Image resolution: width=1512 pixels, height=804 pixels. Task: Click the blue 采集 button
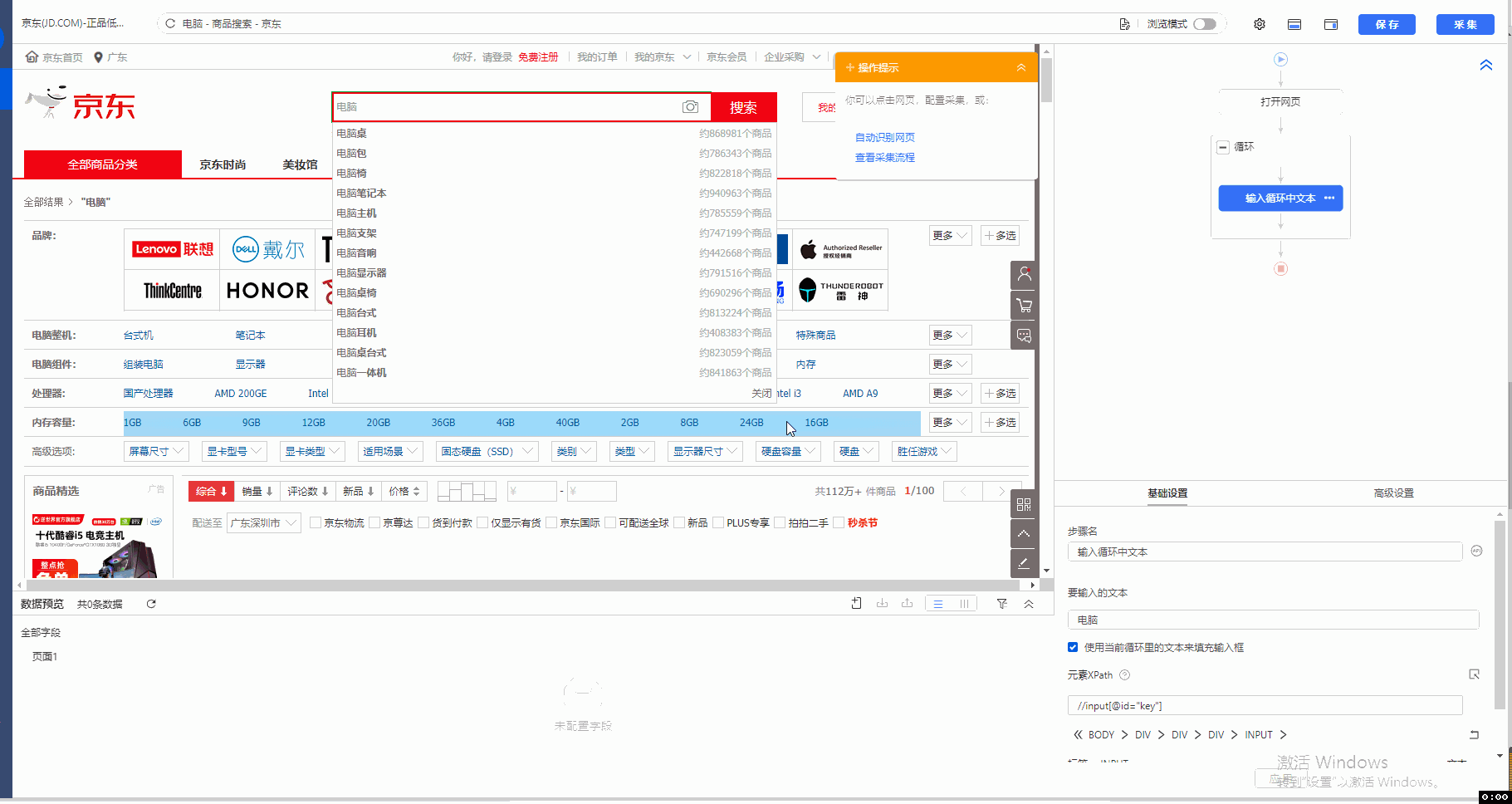pyautogui.click(x=1465, y=24)
